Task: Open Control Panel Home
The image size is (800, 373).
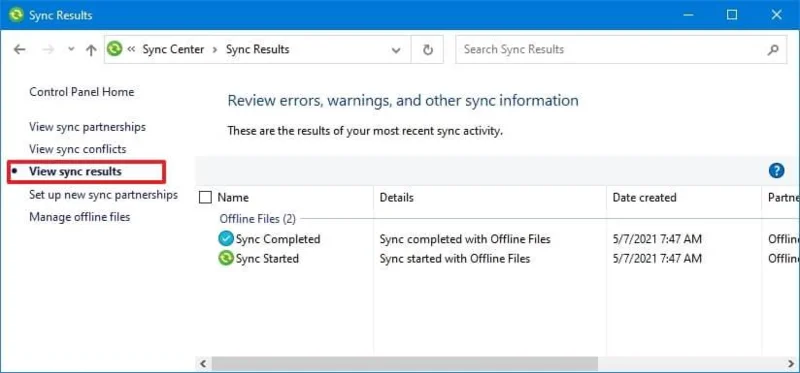Action: (x=82, y=92)
